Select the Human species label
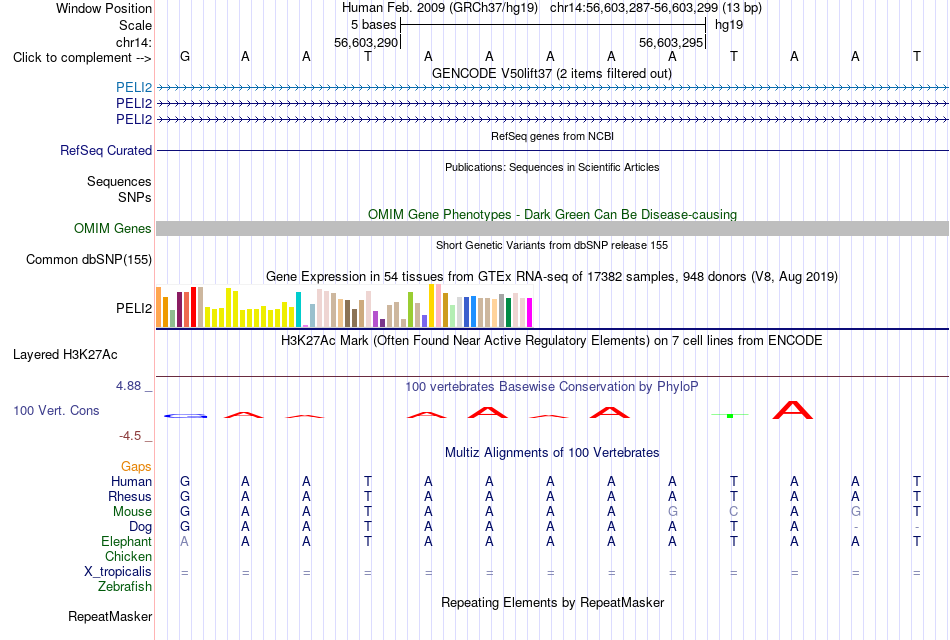 tap(131, 481)
